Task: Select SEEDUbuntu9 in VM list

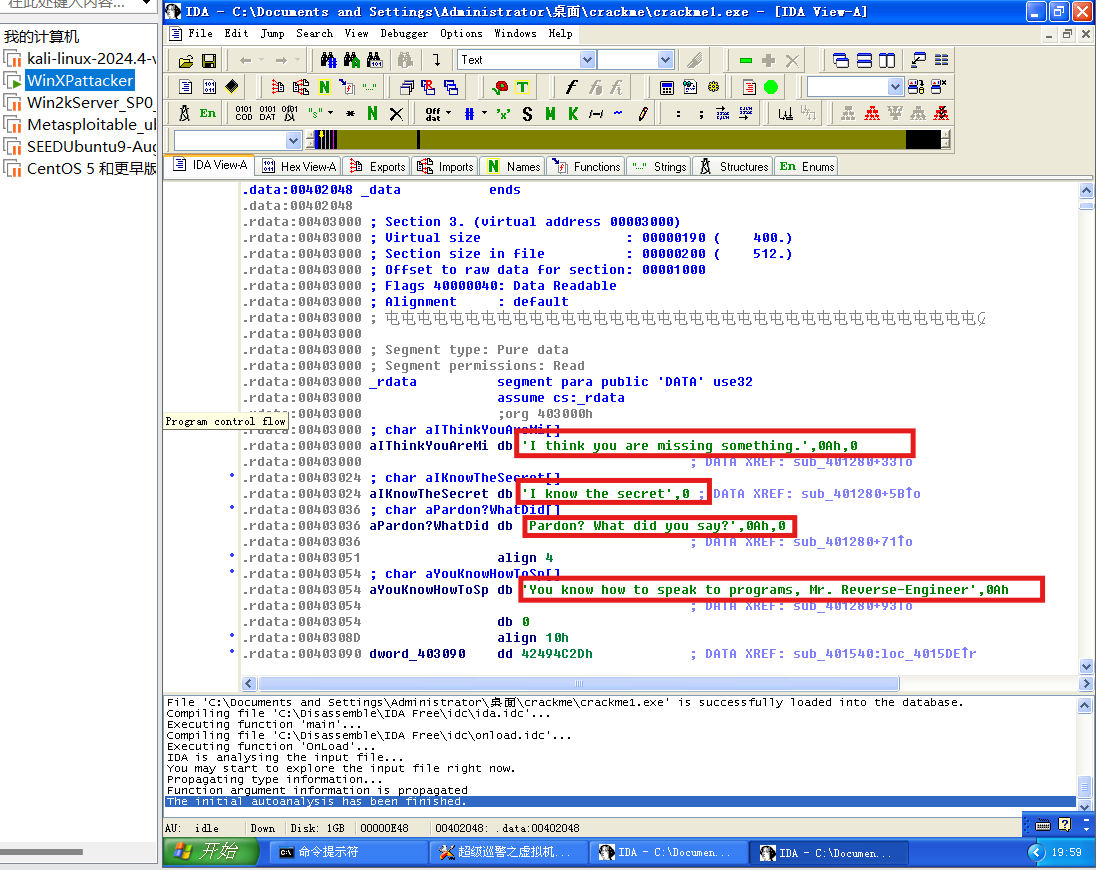Action: point(91,146)
